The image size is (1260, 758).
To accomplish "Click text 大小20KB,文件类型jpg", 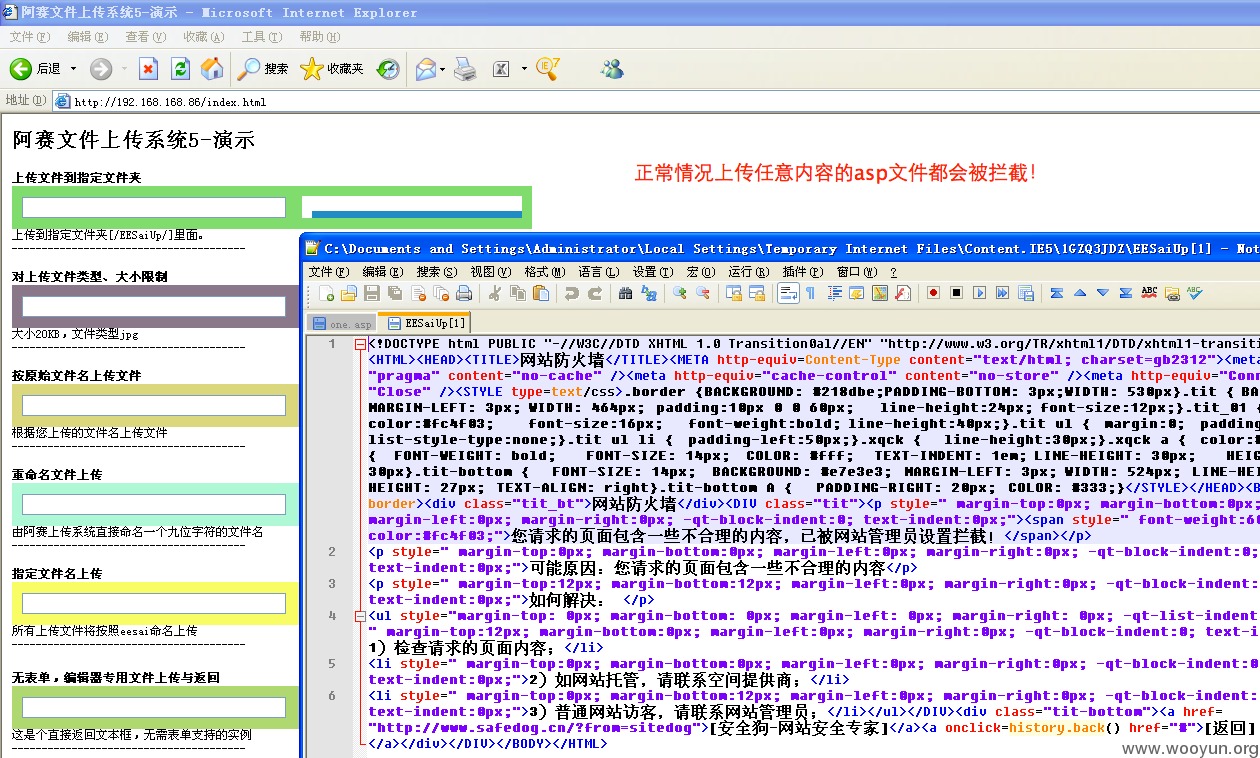I will [x=75, y=334].
